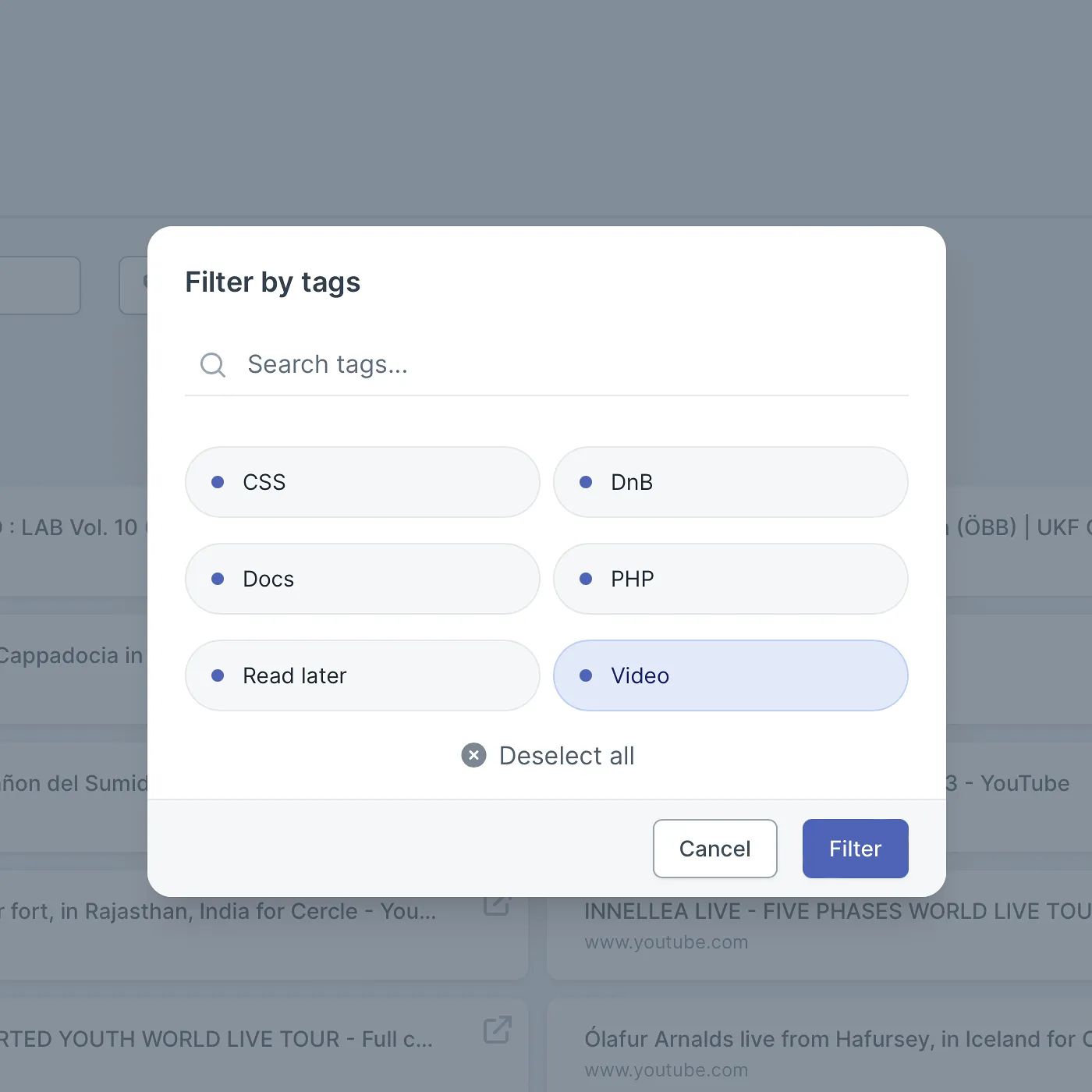Click the bookmark title containing (ÖBB) | UKF
Screen dimensions: 1092x1092
tap(1019, 527)
